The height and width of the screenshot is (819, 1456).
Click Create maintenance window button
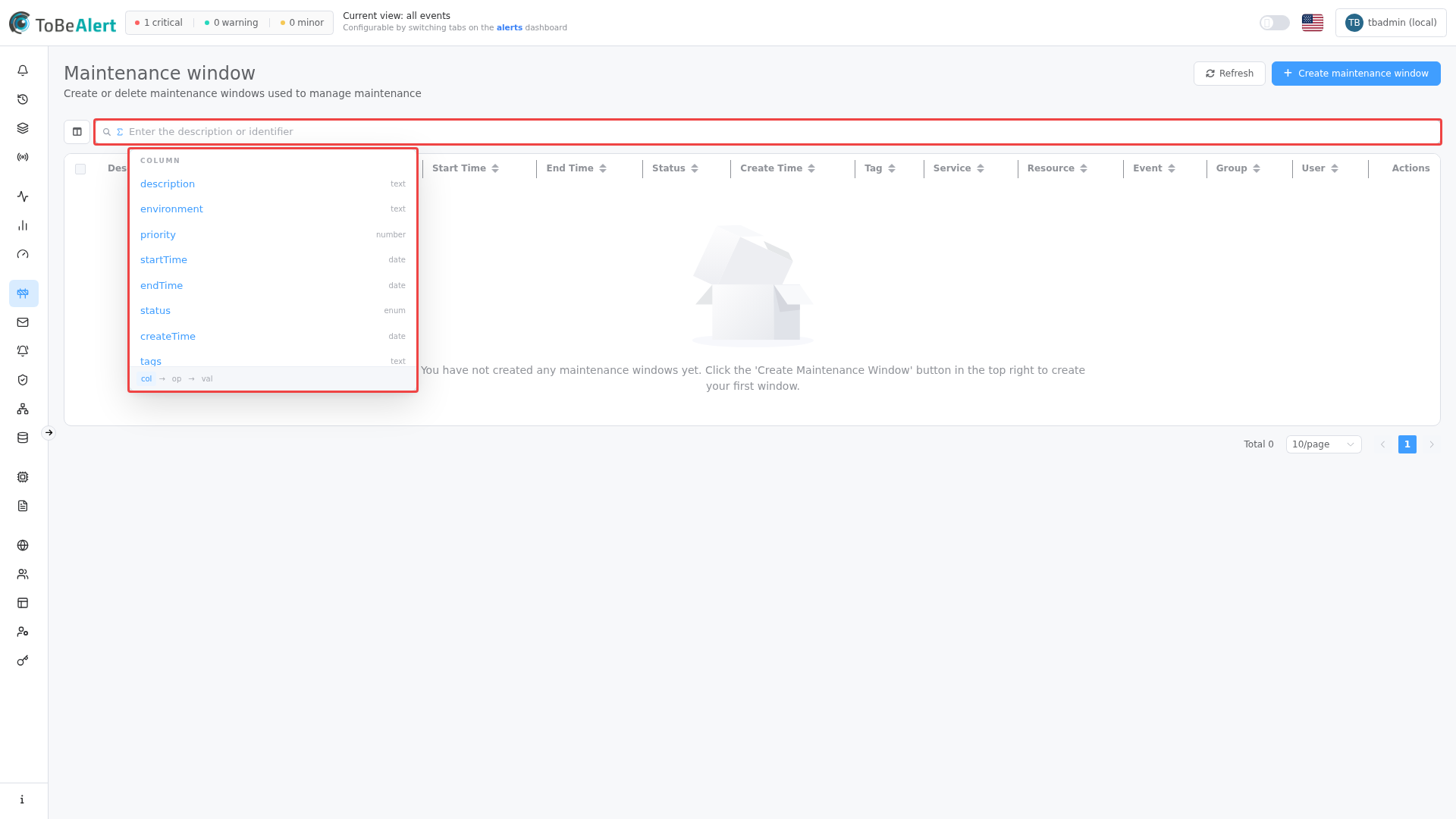point(1356,74)
